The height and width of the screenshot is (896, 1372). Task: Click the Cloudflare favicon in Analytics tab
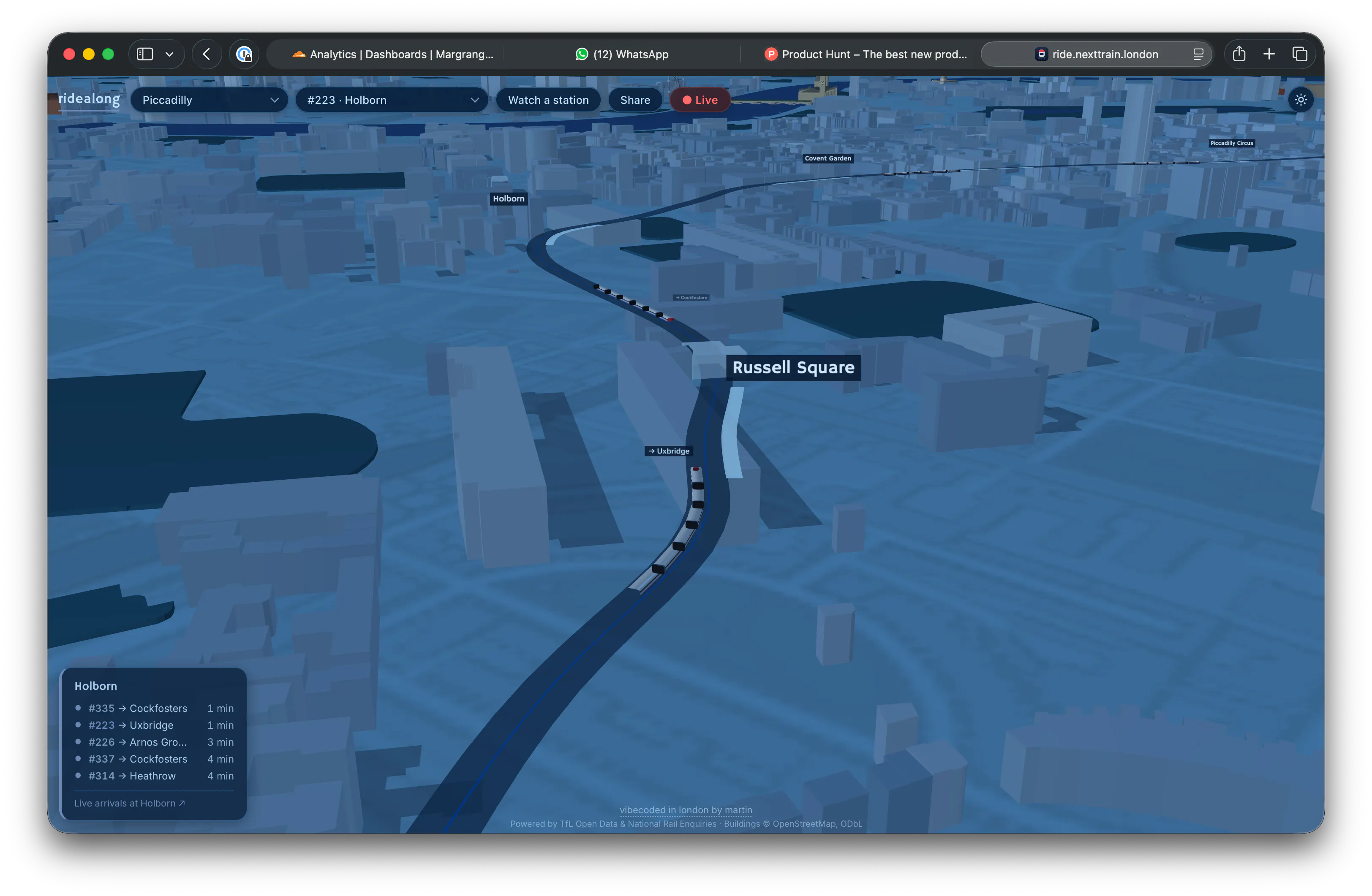pyautogui.click(x=299, y=54)
